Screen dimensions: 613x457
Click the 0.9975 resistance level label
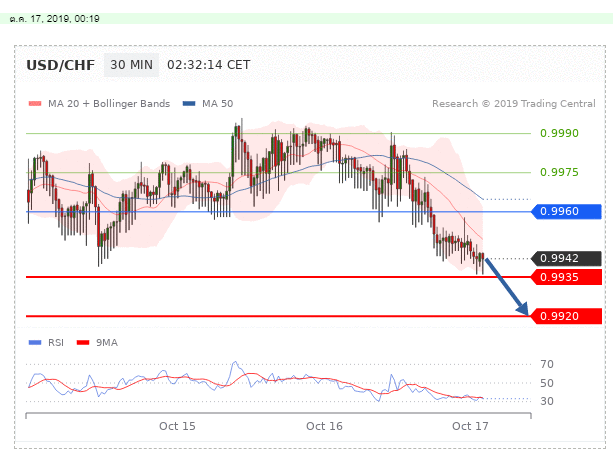pos(559,172)
